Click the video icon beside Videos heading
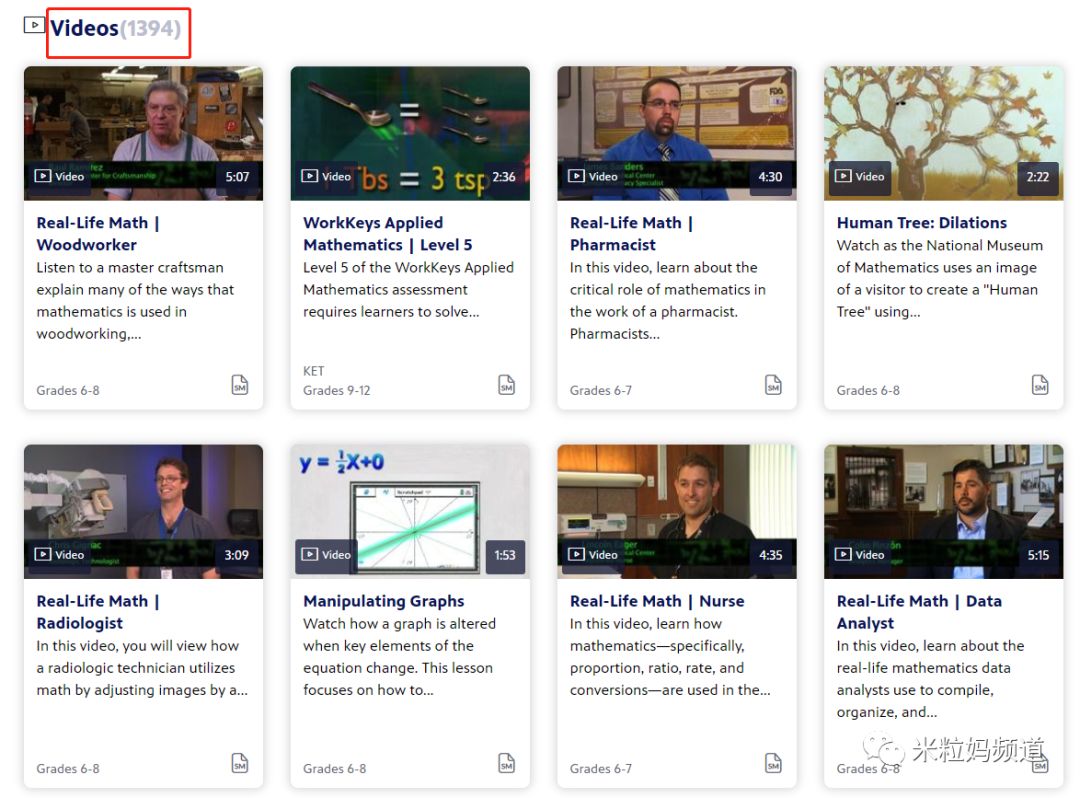The image size is (1080, 798). click(x=34, y=25)
